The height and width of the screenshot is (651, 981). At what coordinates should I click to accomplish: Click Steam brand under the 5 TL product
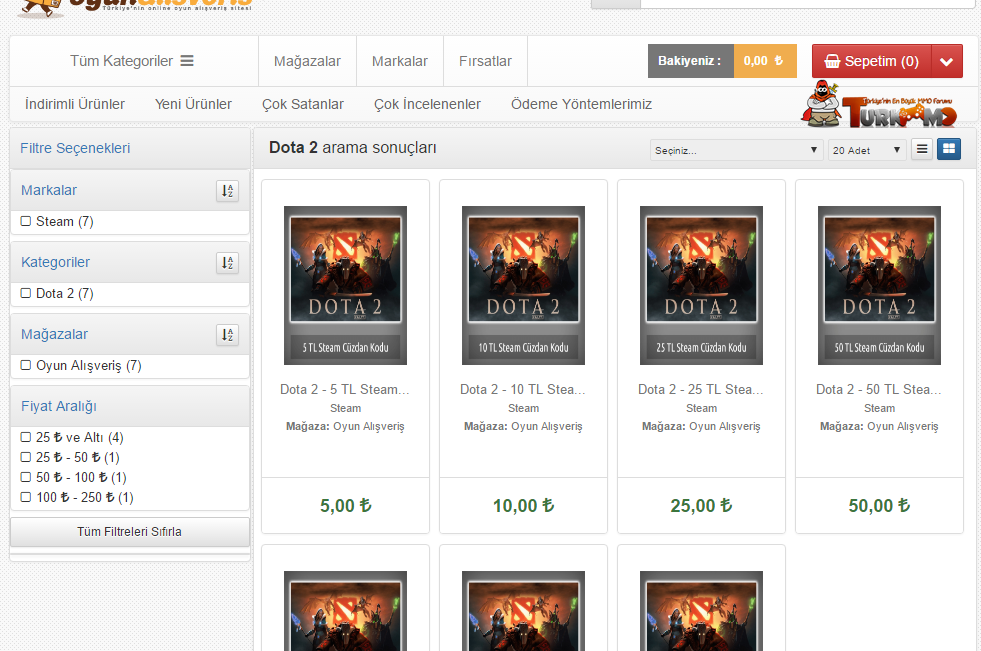345,408
